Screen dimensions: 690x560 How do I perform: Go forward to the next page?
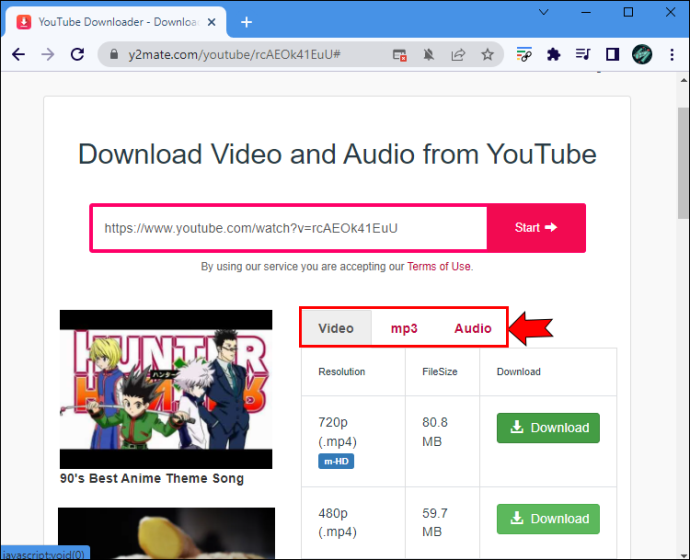pos(48,55)
